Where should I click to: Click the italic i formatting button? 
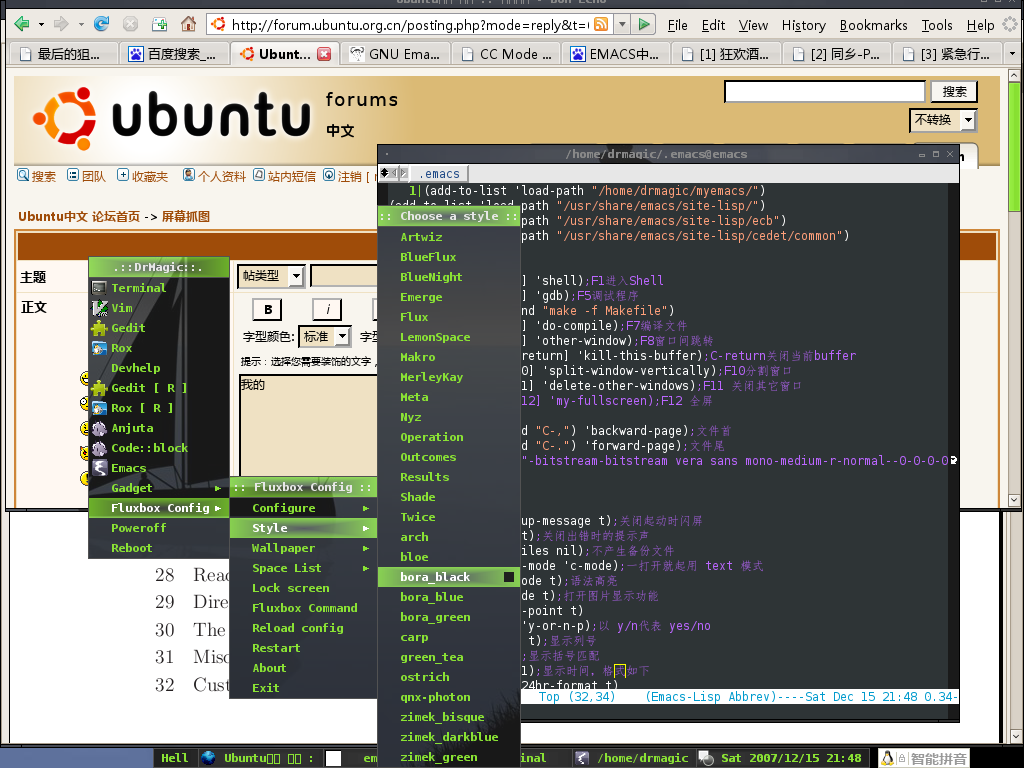(328, 310)
